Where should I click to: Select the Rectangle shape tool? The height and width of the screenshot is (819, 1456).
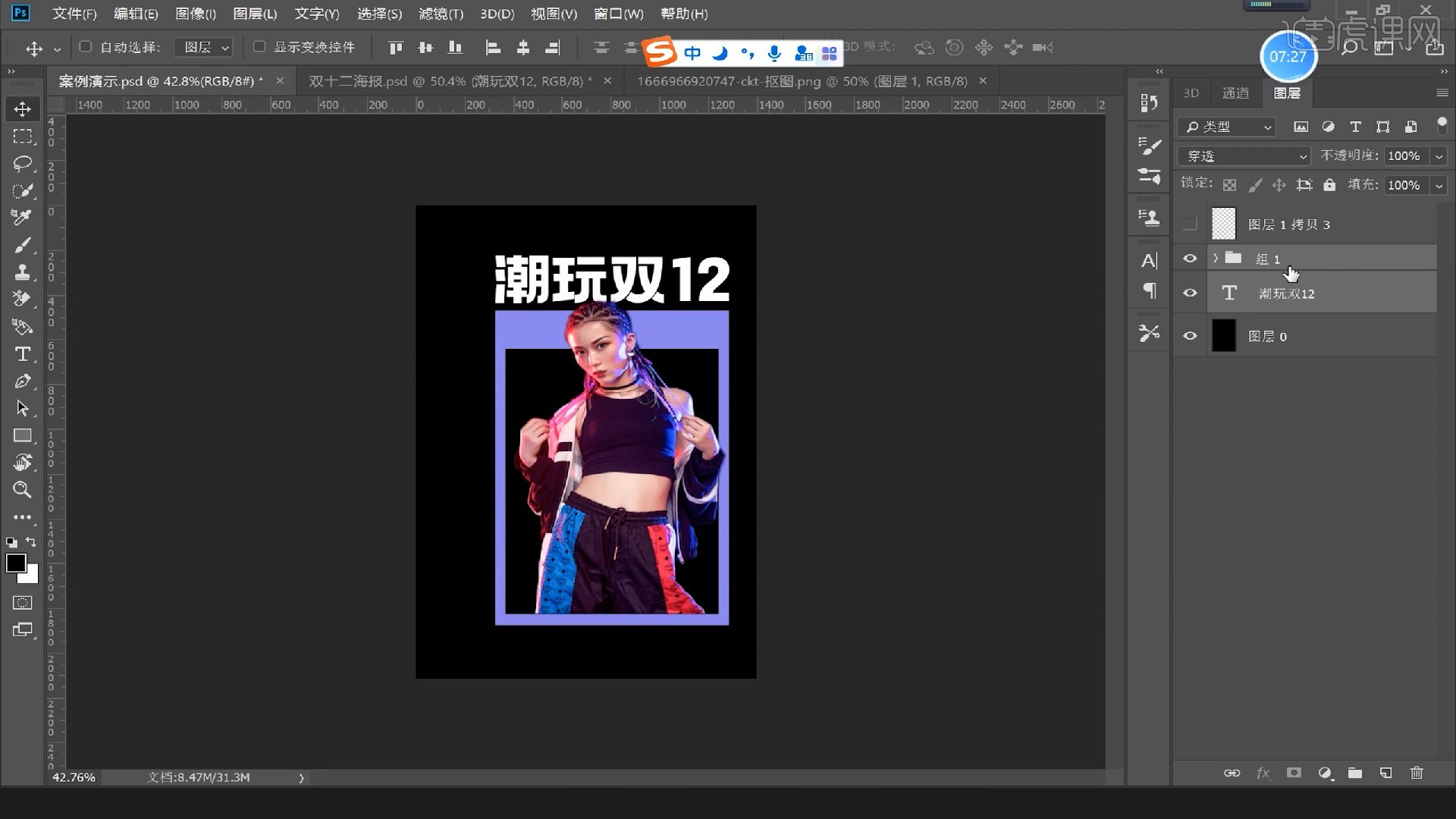(22, 435)
